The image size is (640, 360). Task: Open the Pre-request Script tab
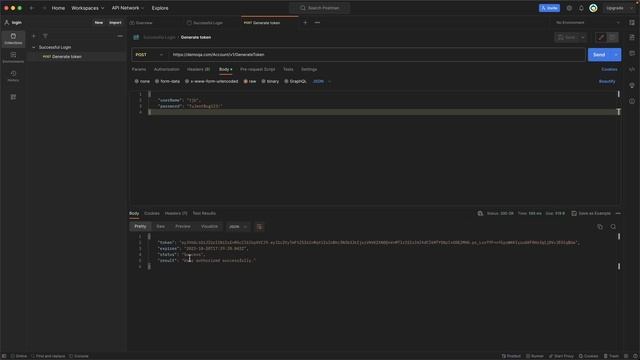pyautogui.click(x=258, y=69)
